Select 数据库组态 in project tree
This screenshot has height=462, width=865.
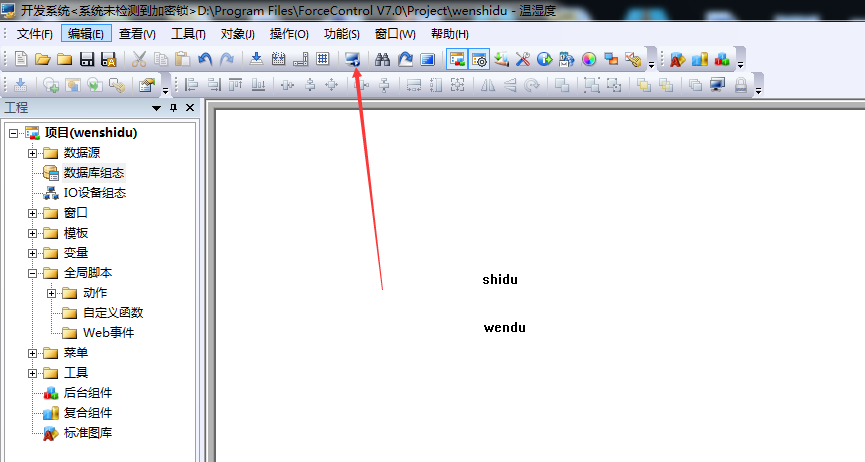94,173
